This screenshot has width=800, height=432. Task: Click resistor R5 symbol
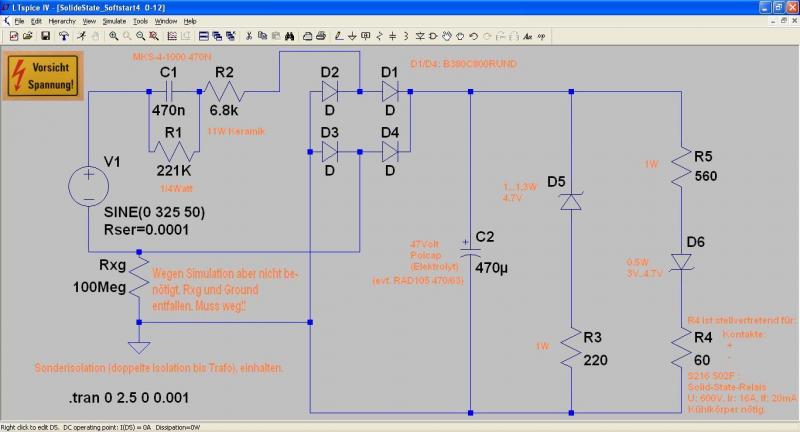click(x=682, y=167)
